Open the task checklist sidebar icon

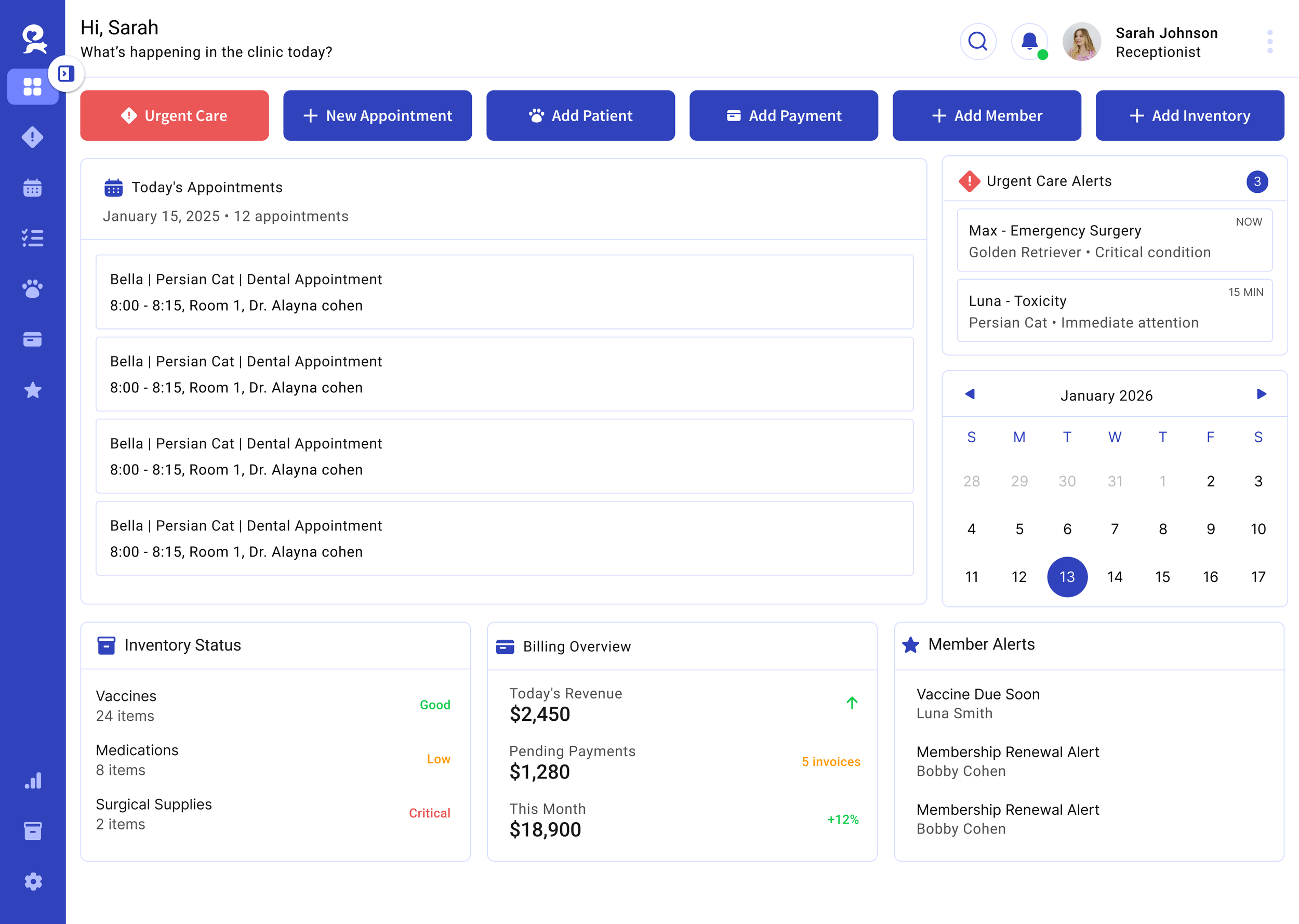tap(32, 238)
